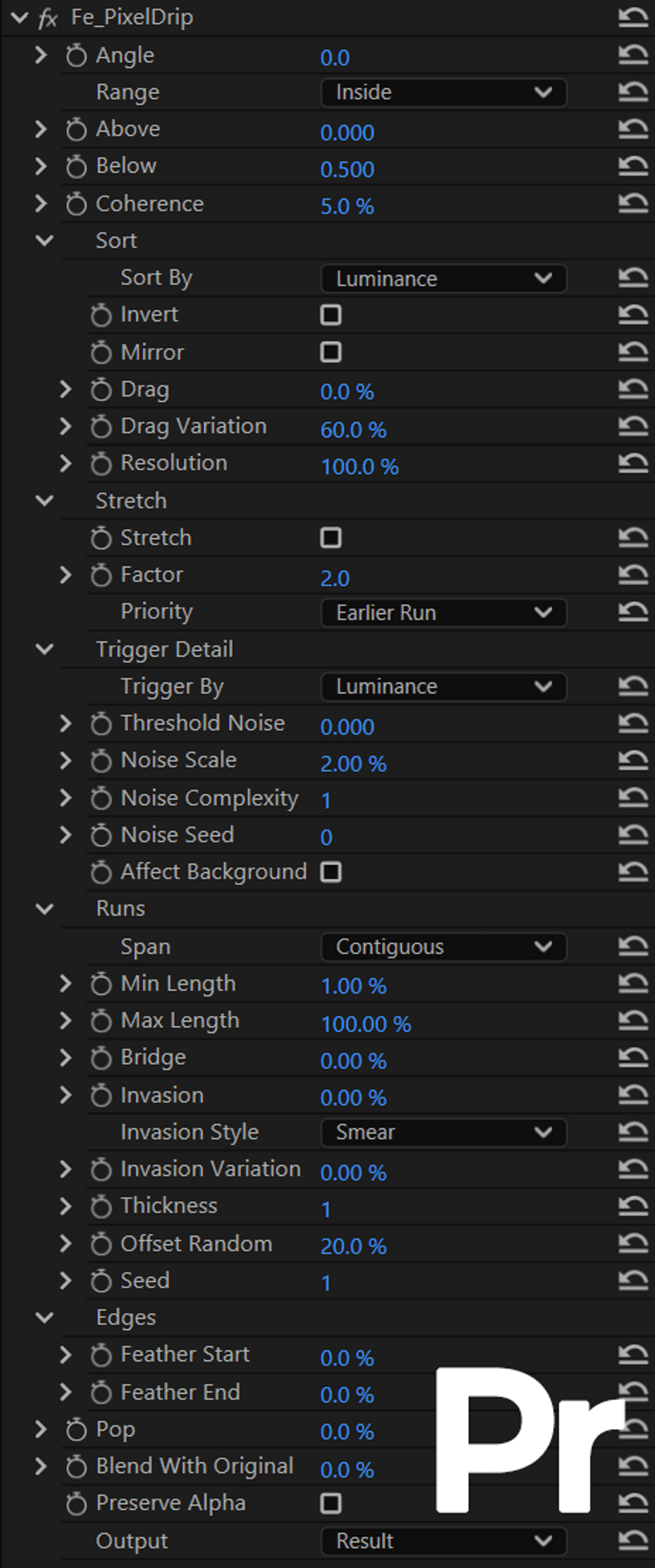655x1568 pixels.
Task: Collapse the Runs group
Action: coord(44,909)
